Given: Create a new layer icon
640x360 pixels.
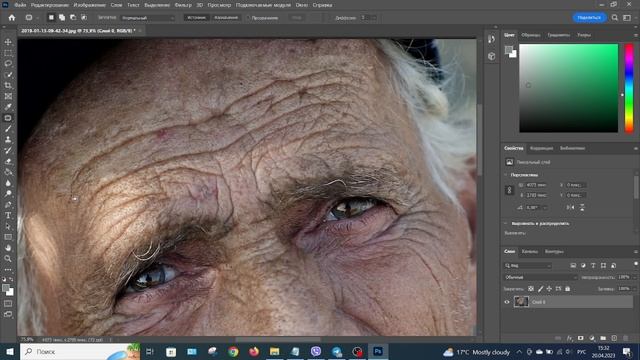Looking at the screenshot, I should pos(614,338).
